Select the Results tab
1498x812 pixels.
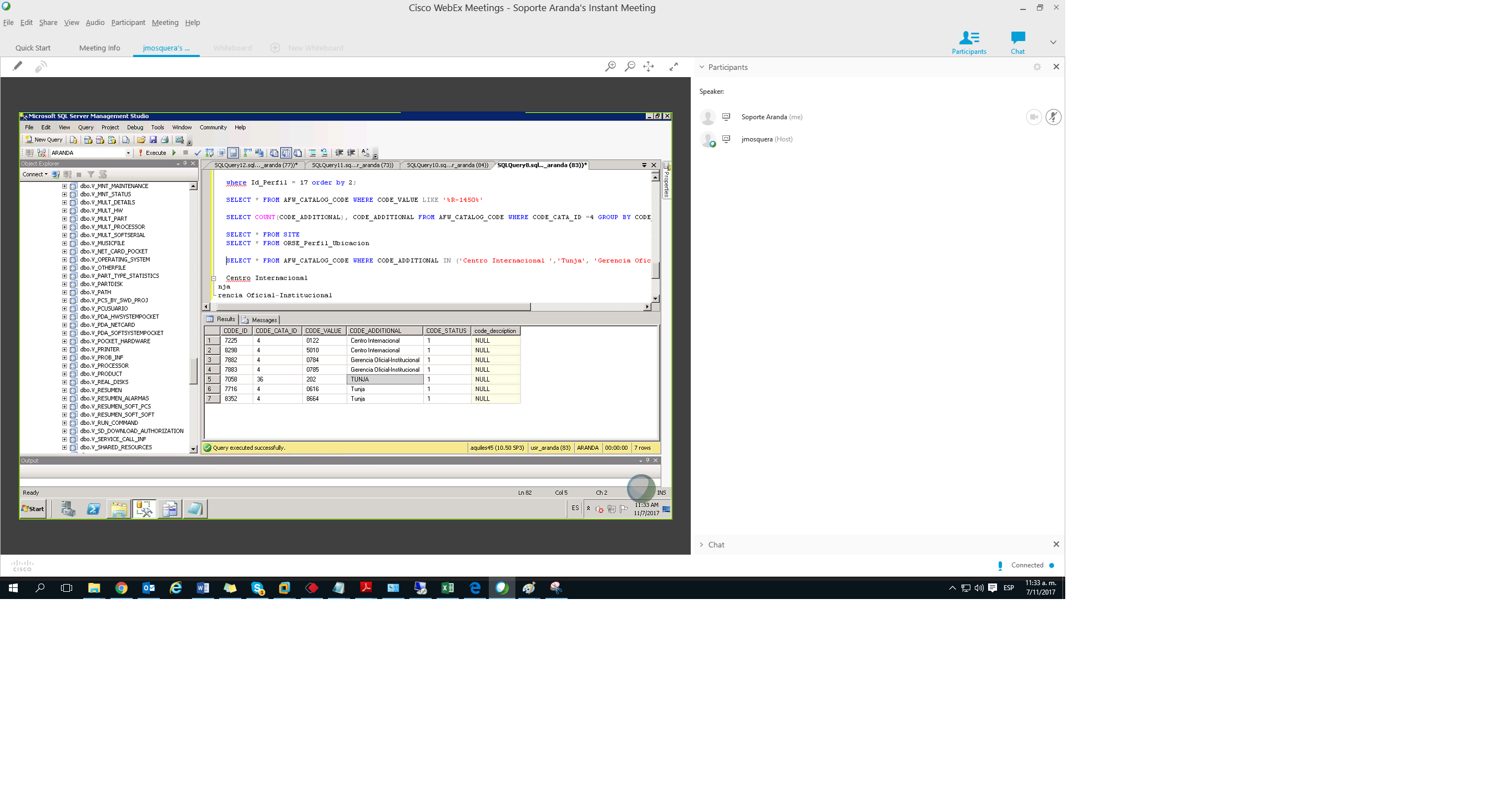pyautogui.click(x=220, y=319)
